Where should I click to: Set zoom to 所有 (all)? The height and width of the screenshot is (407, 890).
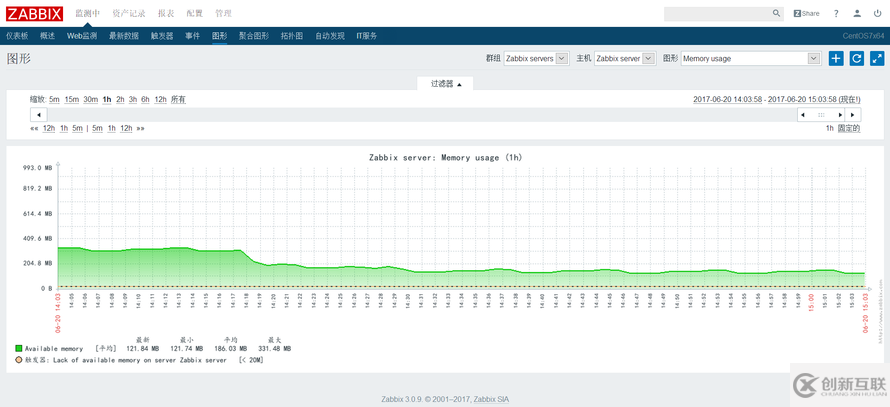(178, 99)
